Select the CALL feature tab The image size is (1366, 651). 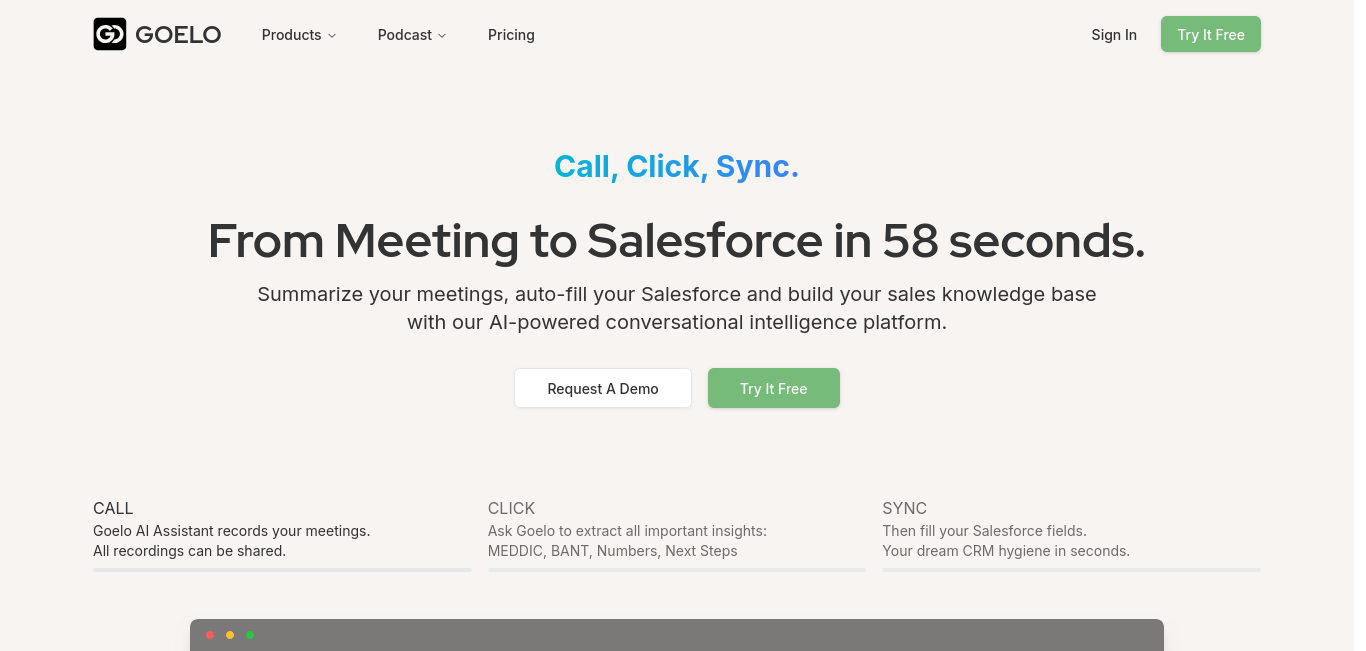[113, 508]
